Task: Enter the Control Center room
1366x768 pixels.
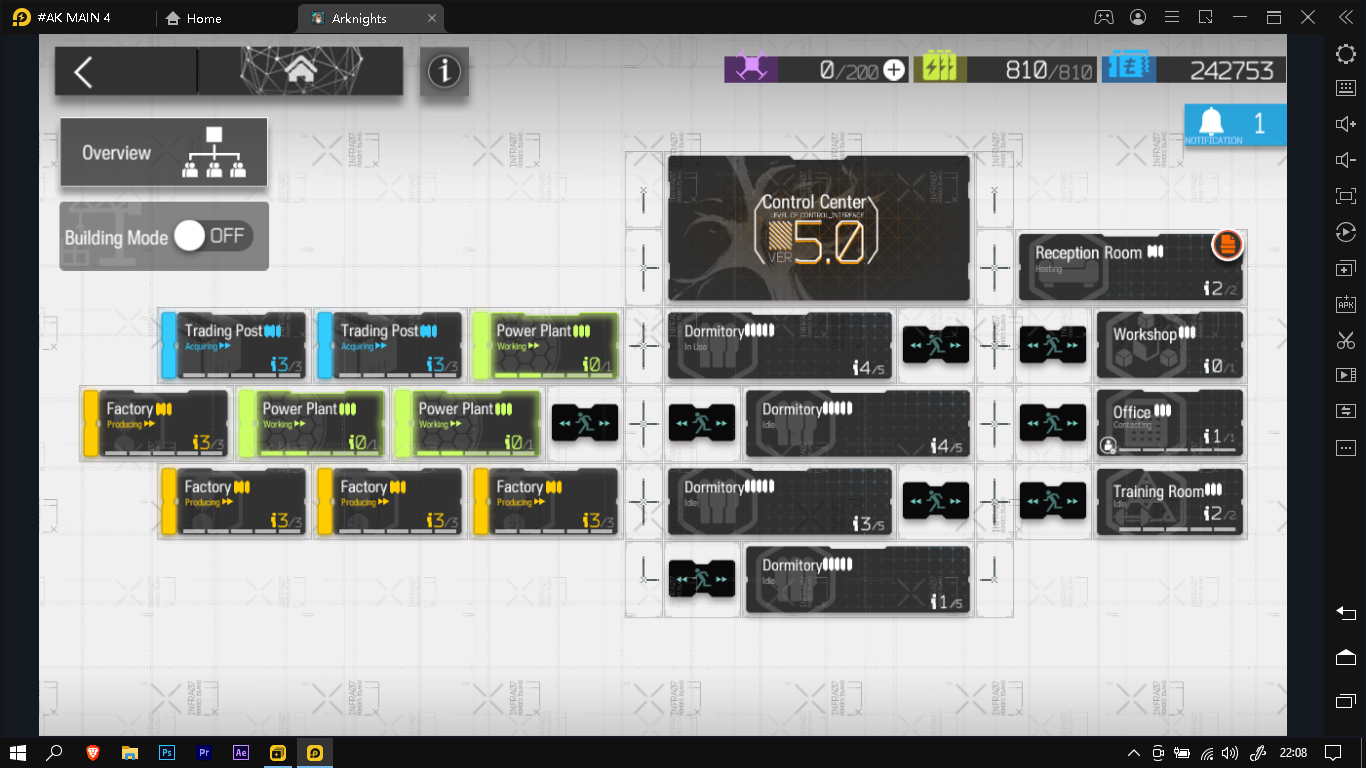Action: 819,228
